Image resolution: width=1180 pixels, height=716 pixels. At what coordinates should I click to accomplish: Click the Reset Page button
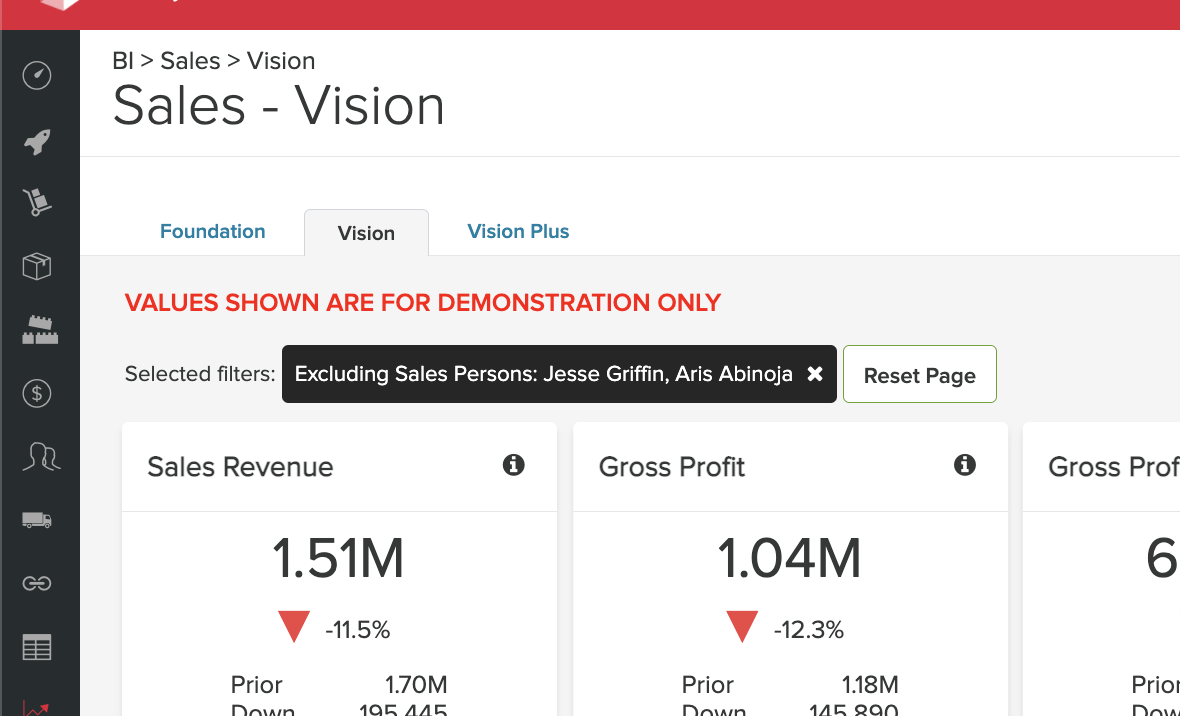[x=919, y=374]
